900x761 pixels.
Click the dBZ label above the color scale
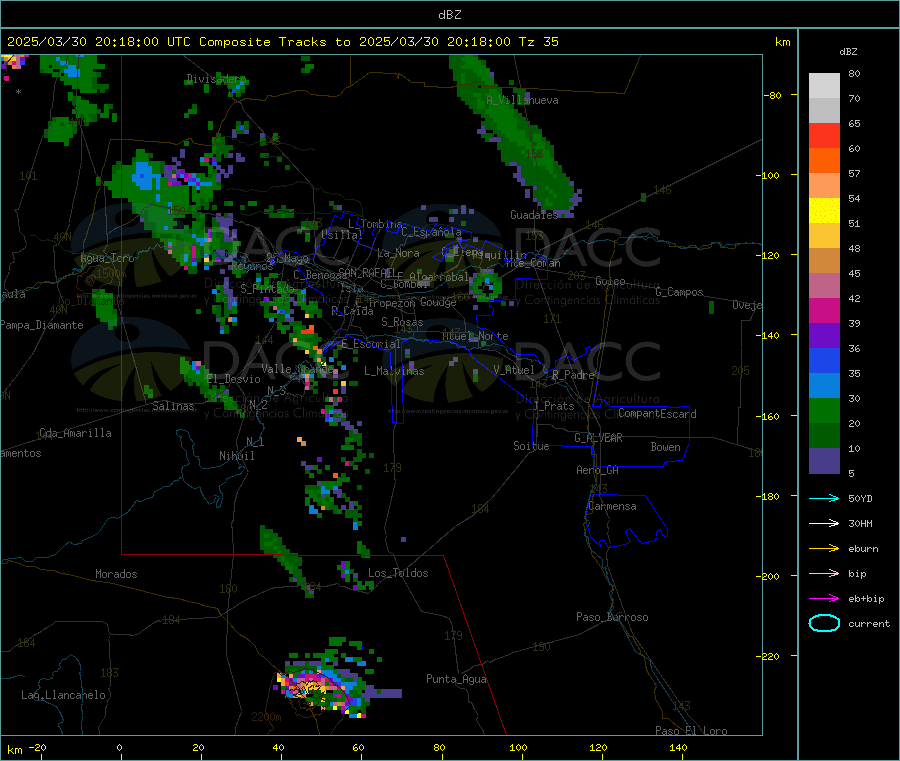tap(848, 52)
